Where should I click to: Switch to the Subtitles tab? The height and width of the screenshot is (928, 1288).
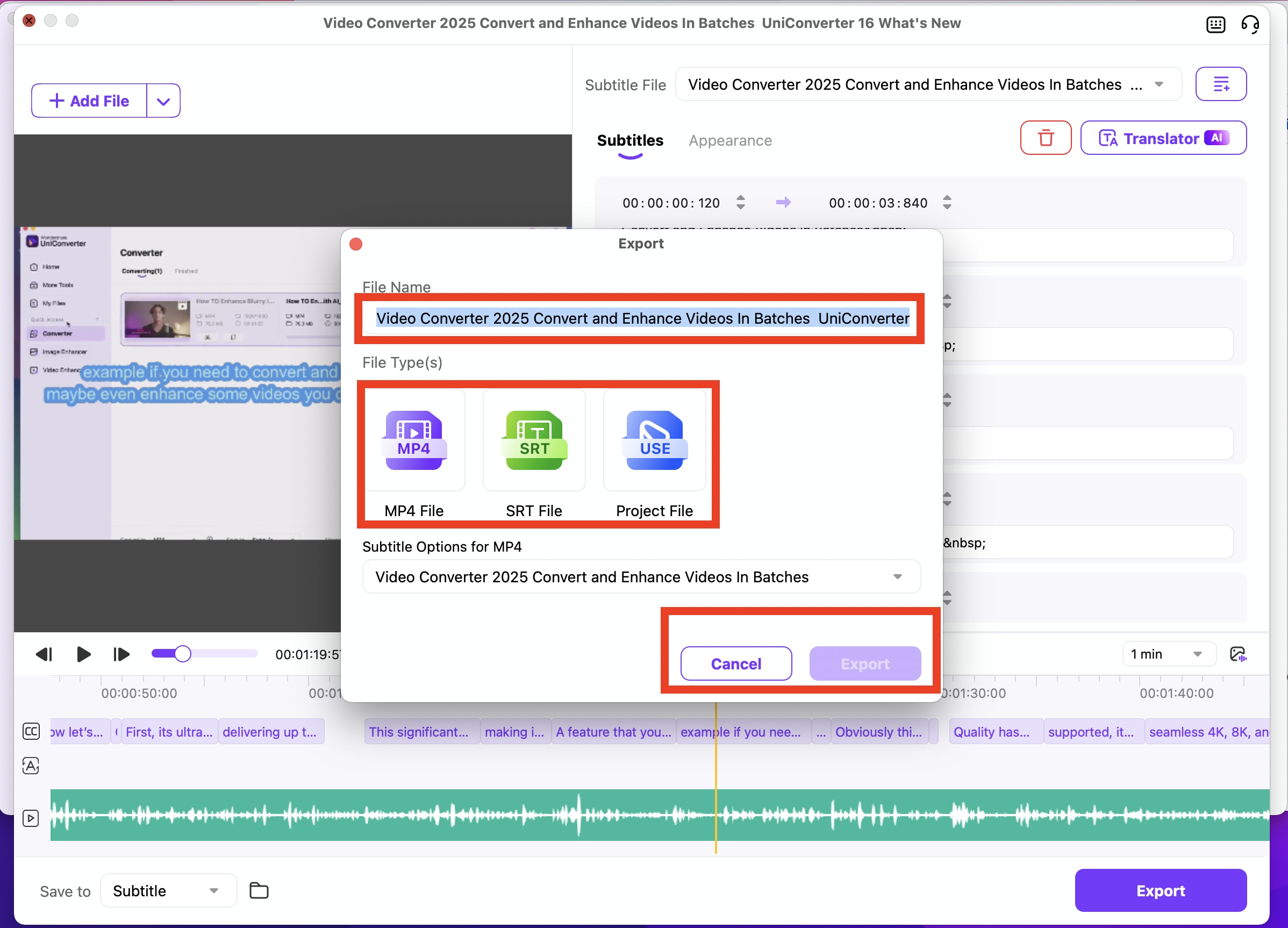click(x=630, y=140)
